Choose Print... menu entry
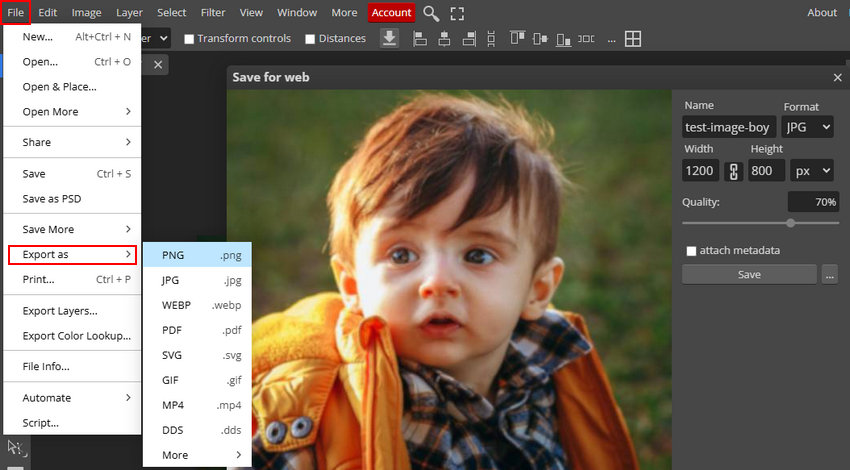The height and width of the screenshot is (470, 850). tap(72, 280)
